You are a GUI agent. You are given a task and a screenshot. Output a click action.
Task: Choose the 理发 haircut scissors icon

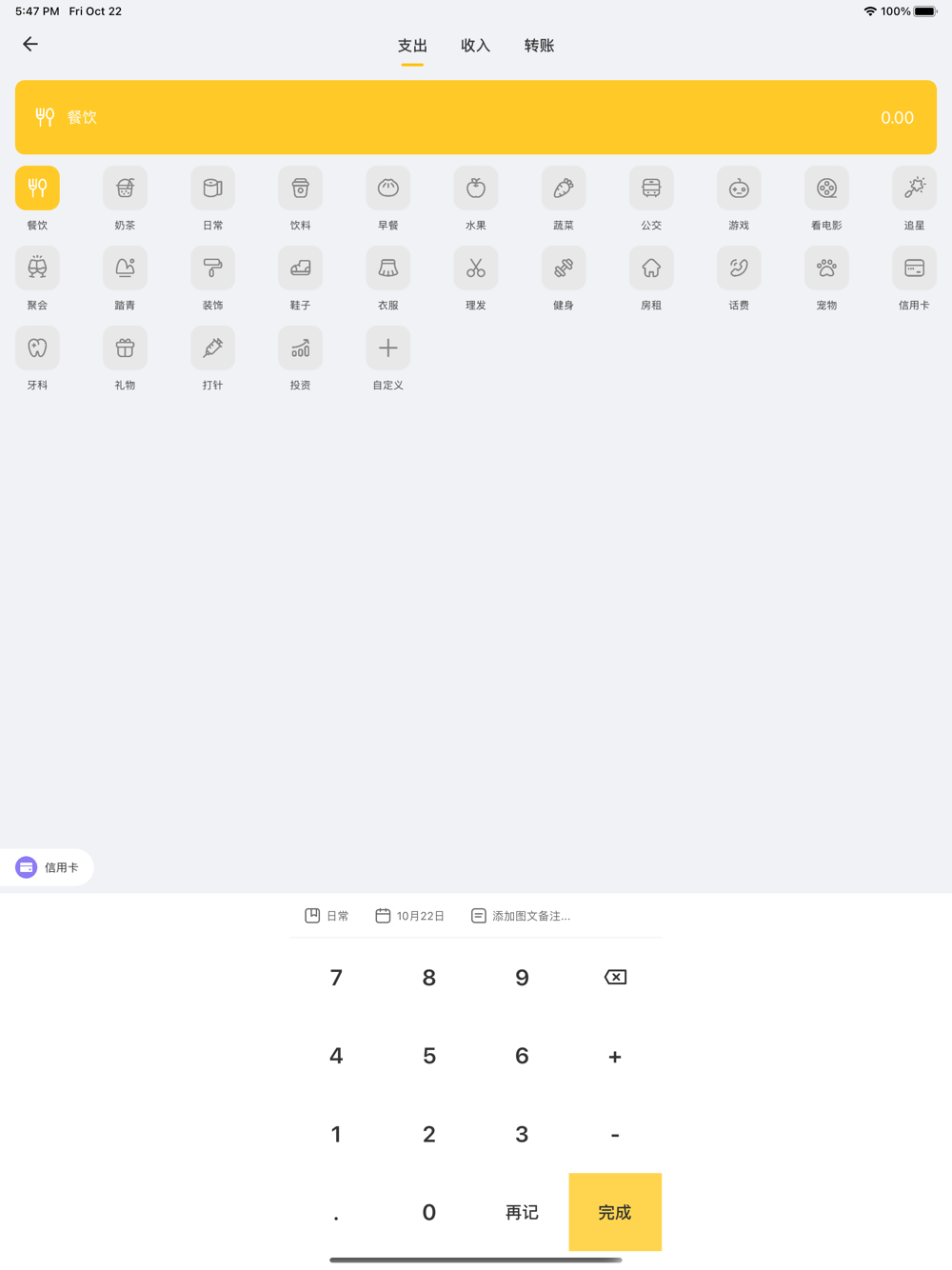coord(476,268)
